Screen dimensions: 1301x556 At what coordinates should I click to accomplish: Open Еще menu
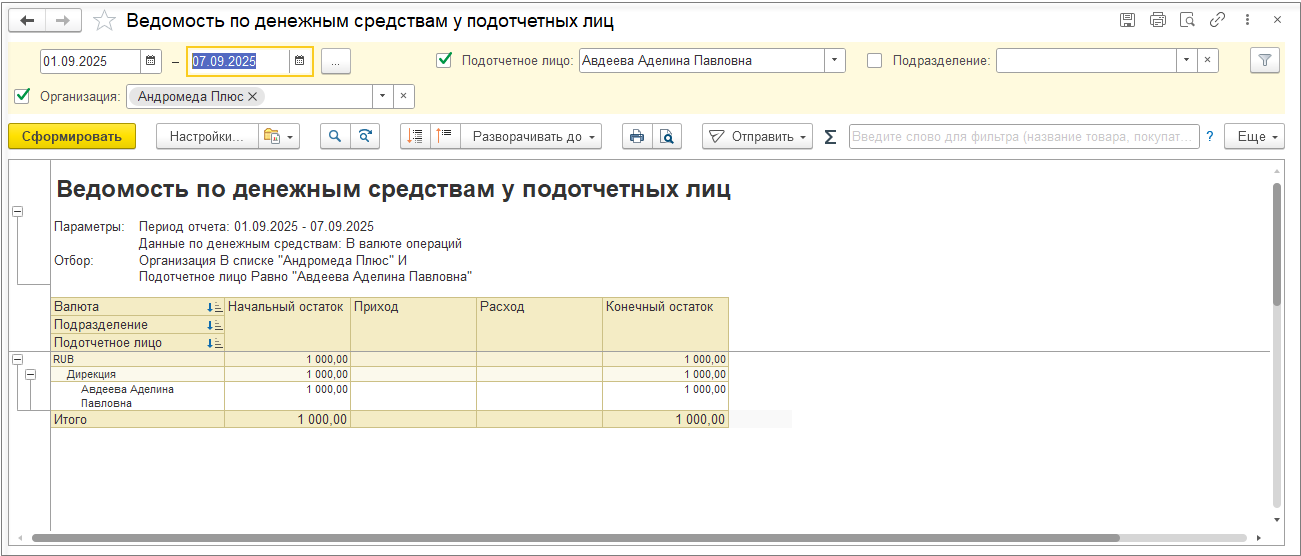(1254, 137)
